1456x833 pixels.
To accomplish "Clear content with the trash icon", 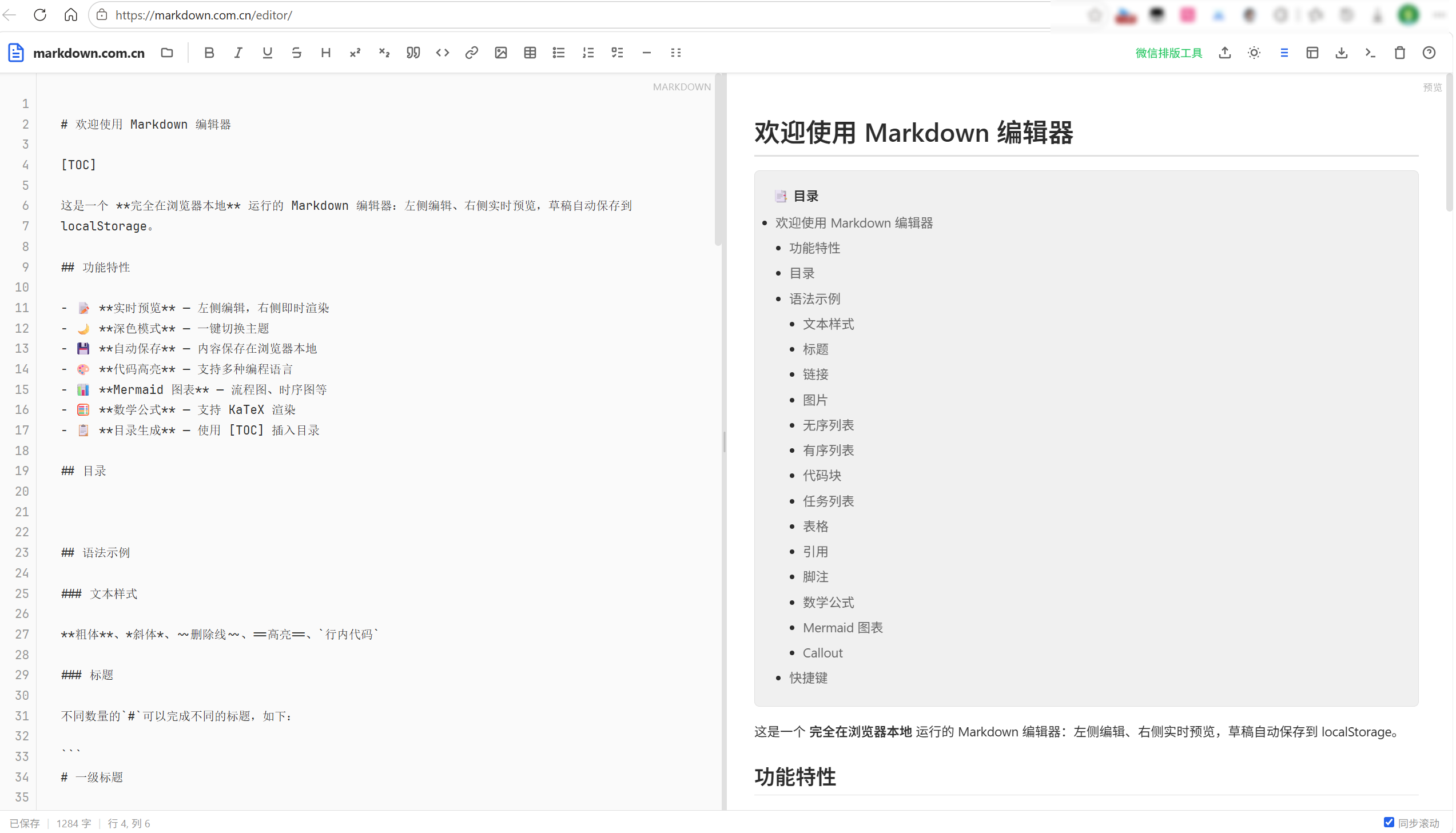I will (1401, 53).
